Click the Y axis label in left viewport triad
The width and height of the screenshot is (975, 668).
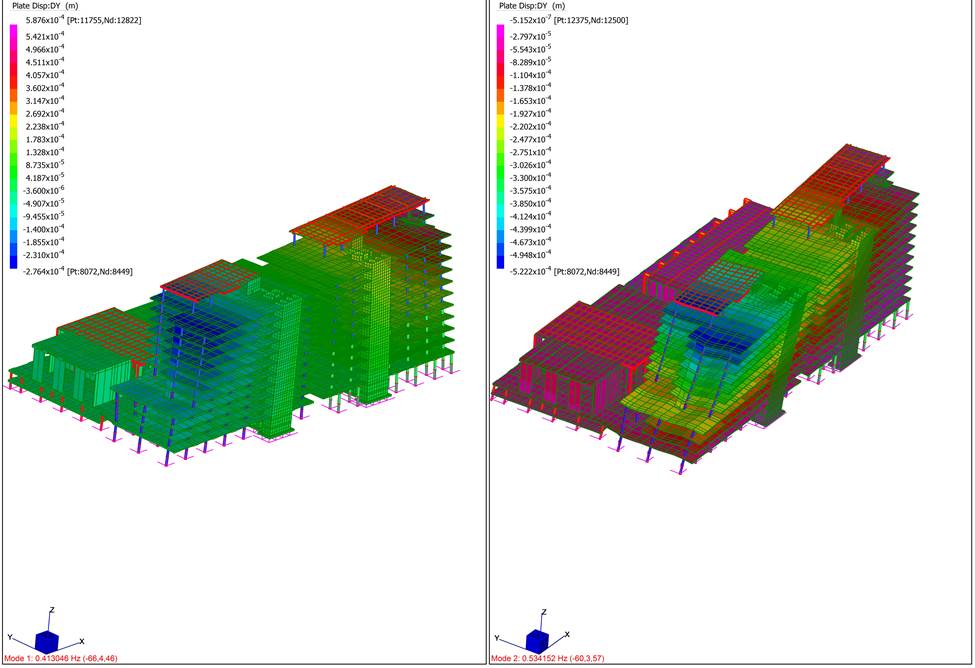[x=10, y=637]
